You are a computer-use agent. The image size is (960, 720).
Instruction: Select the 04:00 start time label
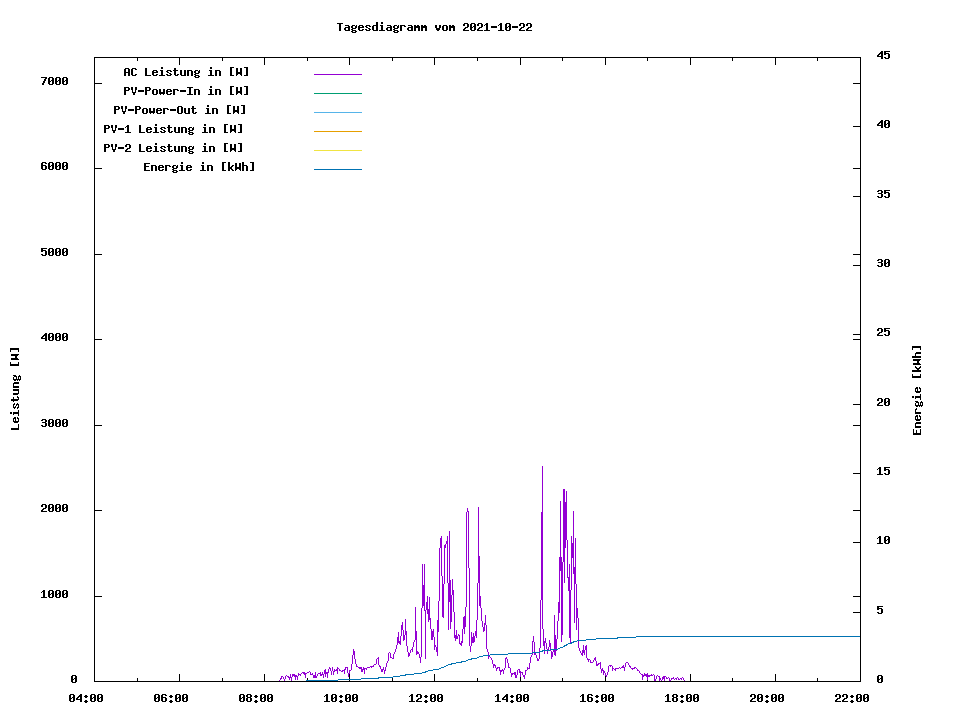click(x=85, y=698)
